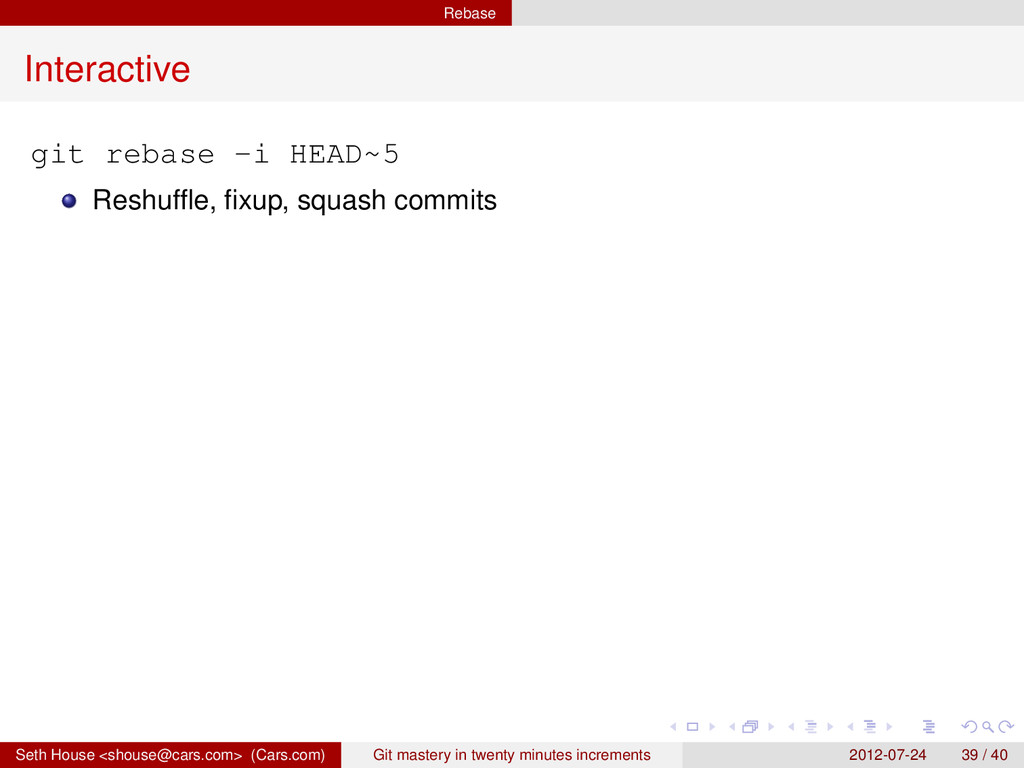Click the subsection navigation lines icon
The image size is (1024, 768).
click(x=811, y=727)
